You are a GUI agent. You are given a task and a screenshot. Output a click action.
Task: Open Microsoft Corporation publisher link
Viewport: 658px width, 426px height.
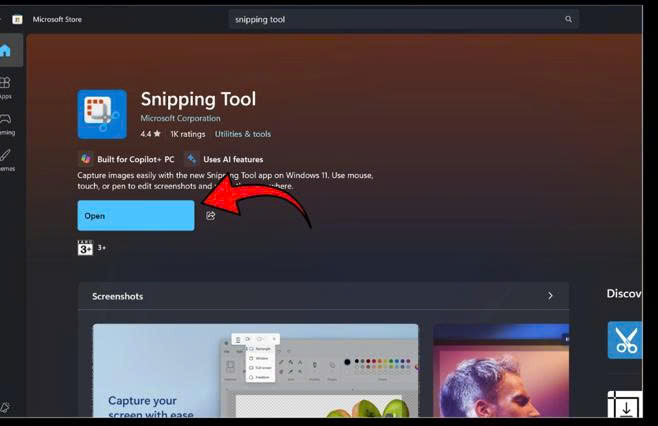click(180, 118)
